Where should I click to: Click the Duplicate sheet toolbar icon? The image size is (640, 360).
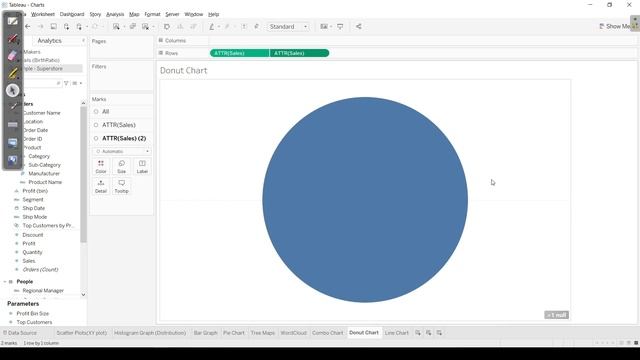point(133,27)
